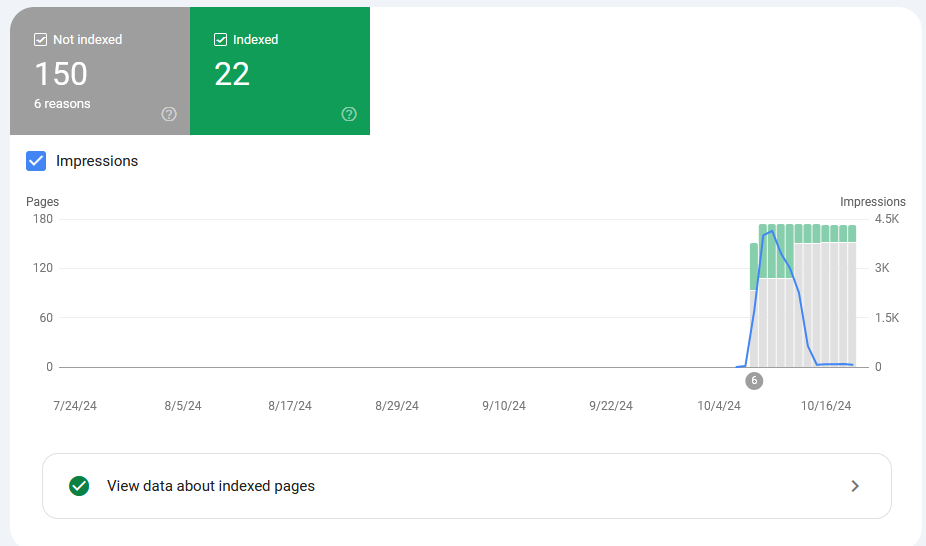Uncheck the Not indexed checkbox
The image size is (926, 546).
(40, 40)
